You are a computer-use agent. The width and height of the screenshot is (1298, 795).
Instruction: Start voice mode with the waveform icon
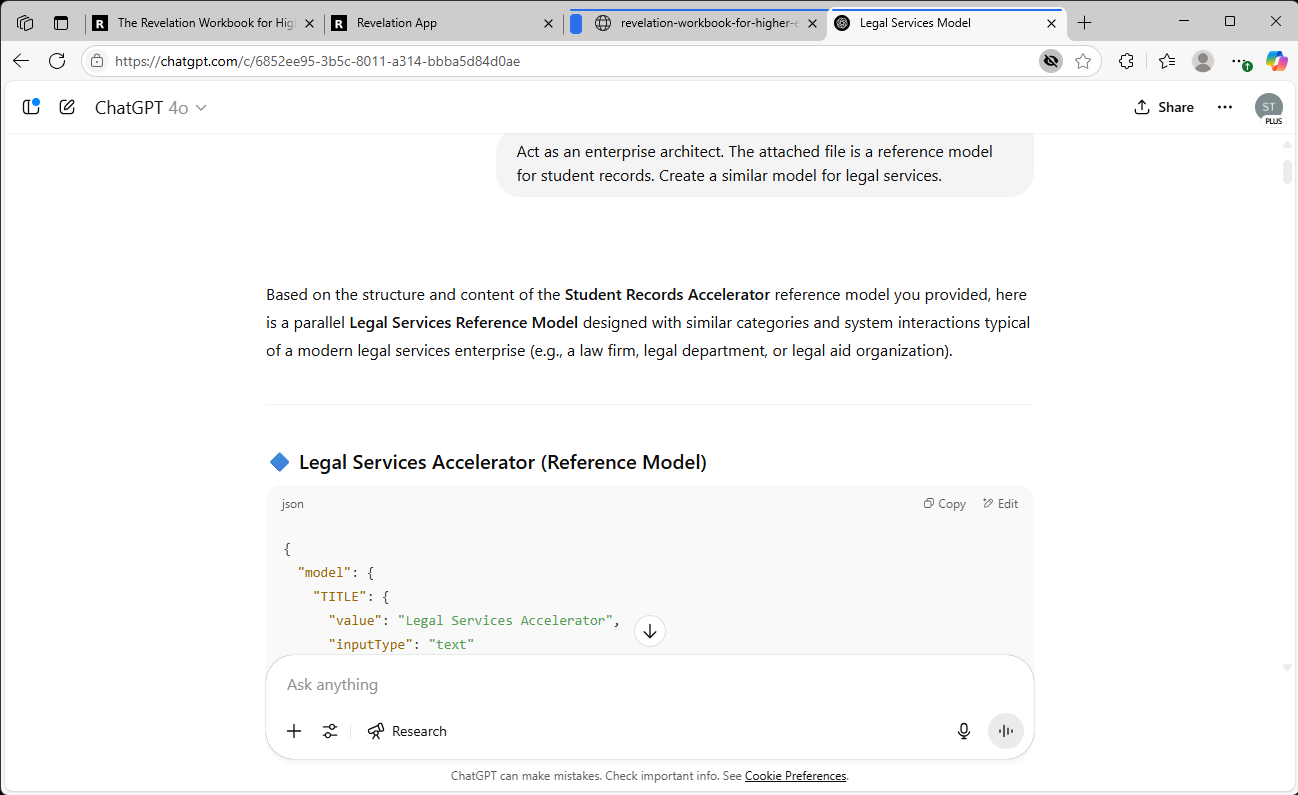[1005, 731]
